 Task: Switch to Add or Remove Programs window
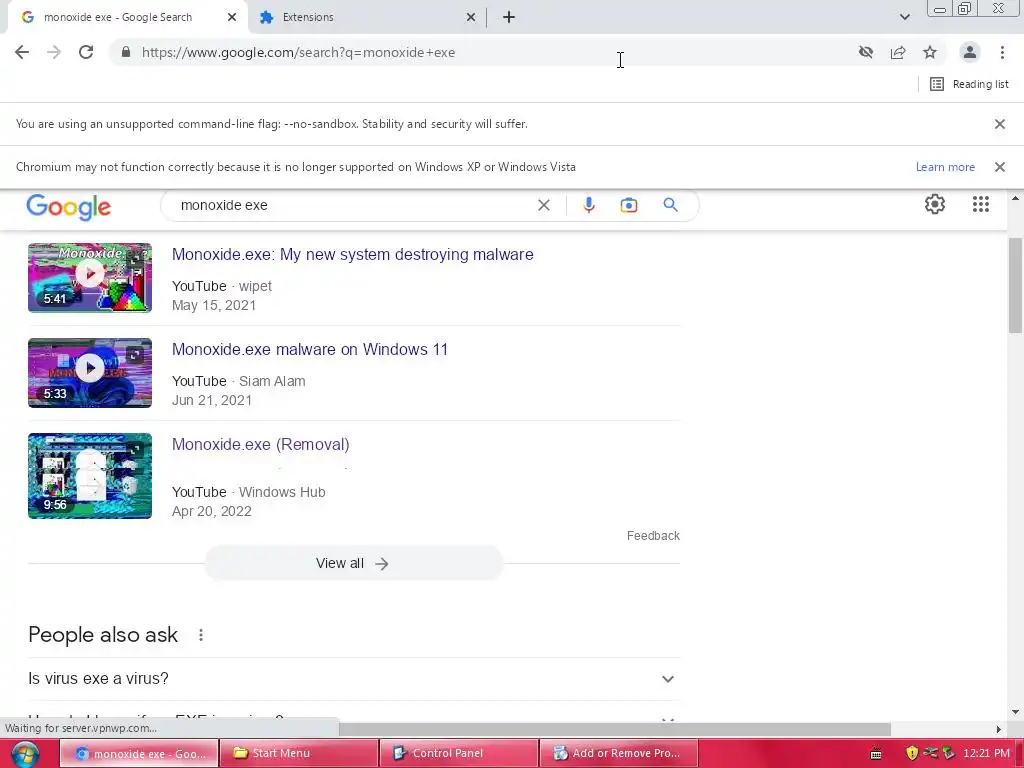coord(619,753)
